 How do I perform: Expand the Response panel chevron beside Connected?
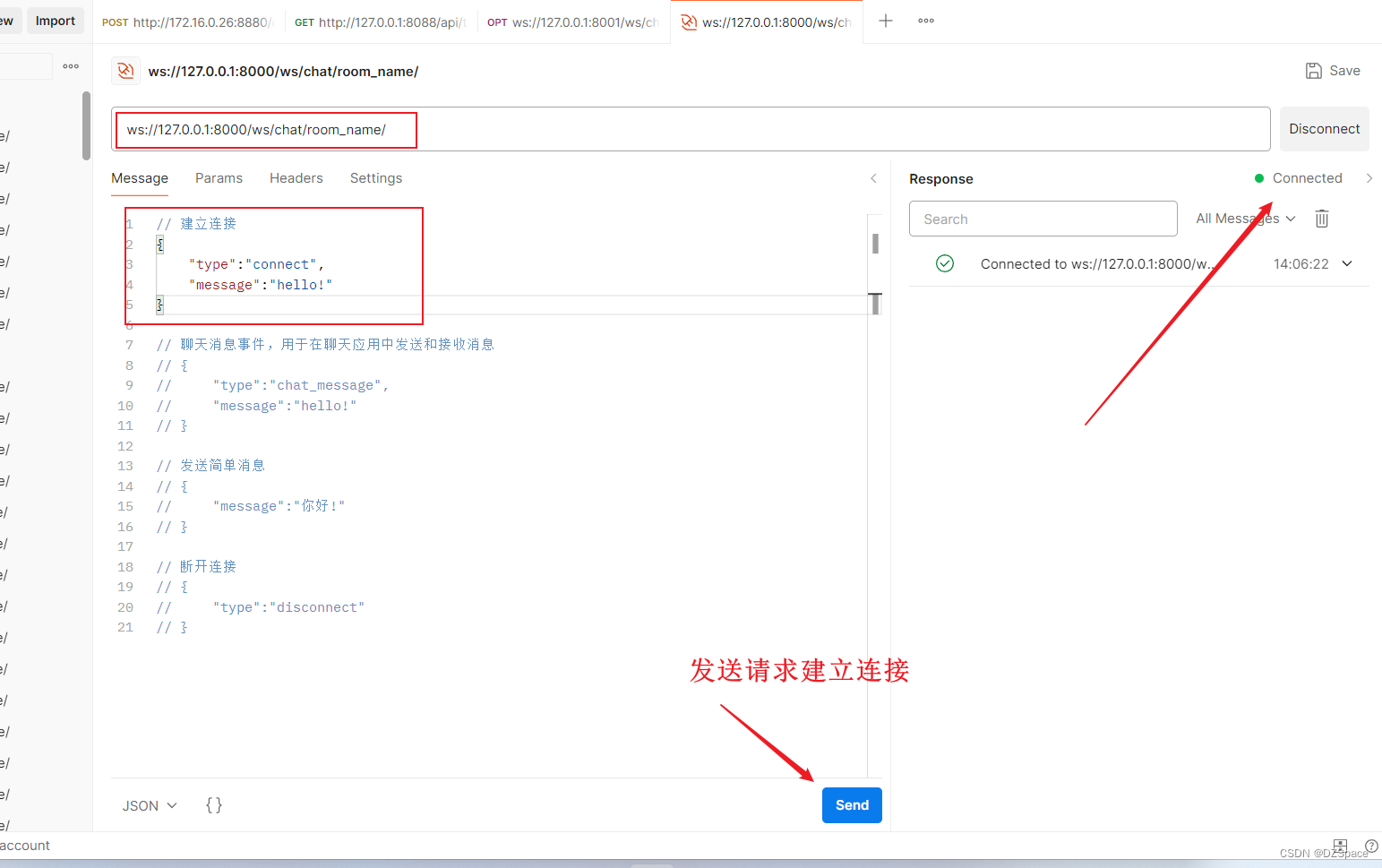click(1369, 177)
